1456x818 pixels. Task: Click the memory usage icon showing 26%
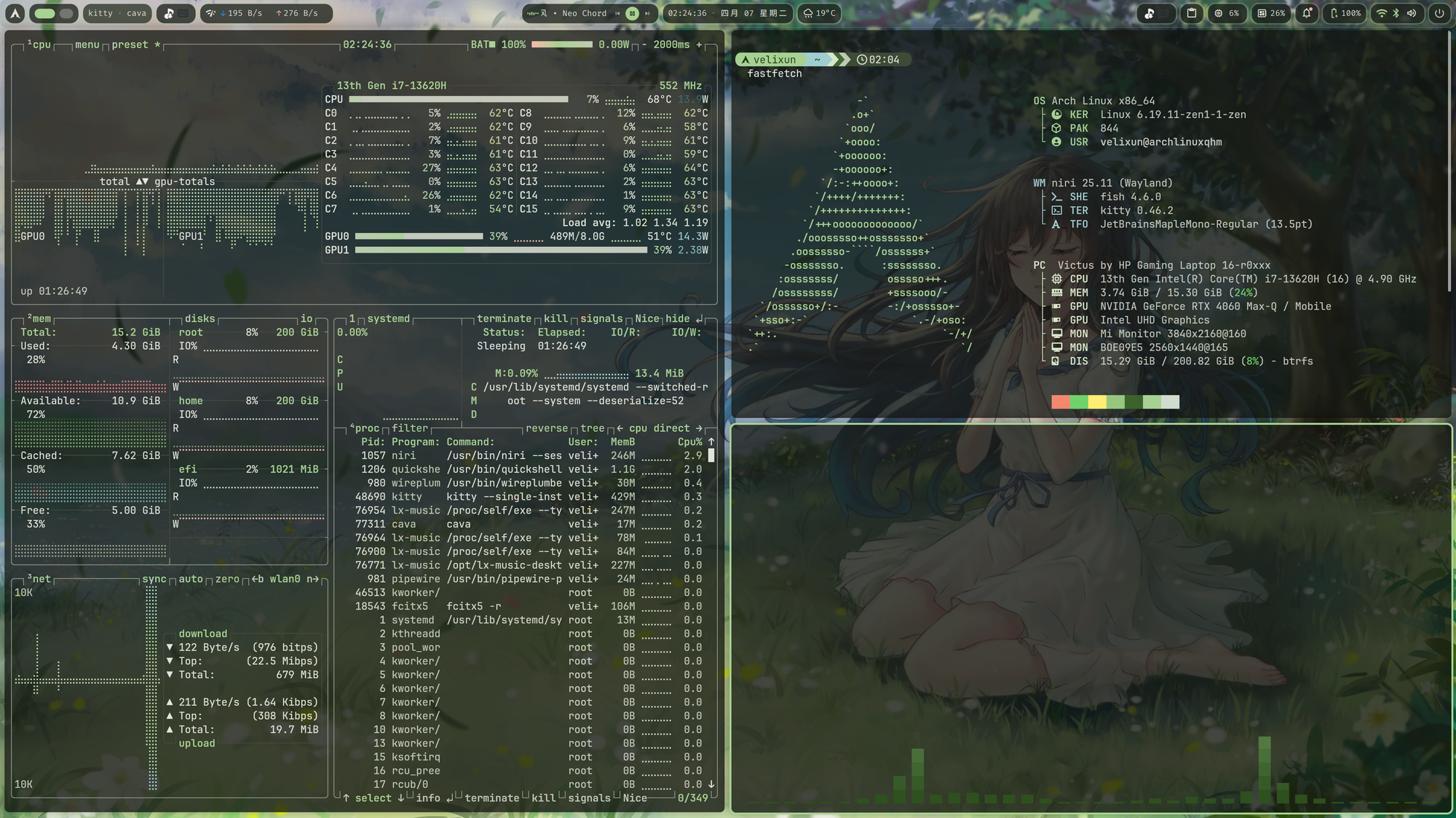[x=1262, y=13]
